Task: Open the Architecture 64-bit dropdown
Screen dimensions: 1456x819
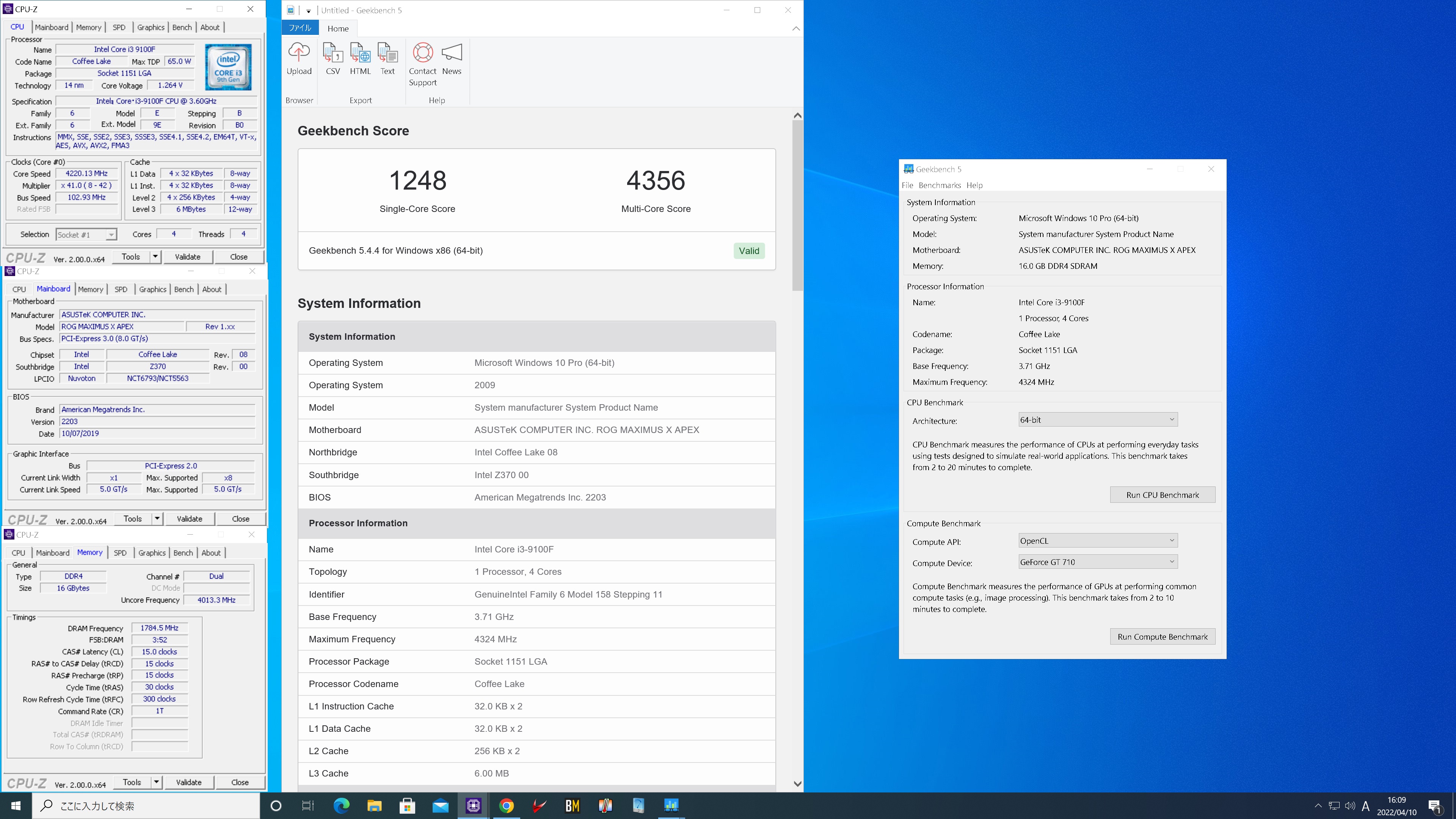Action: [1098, 419]
